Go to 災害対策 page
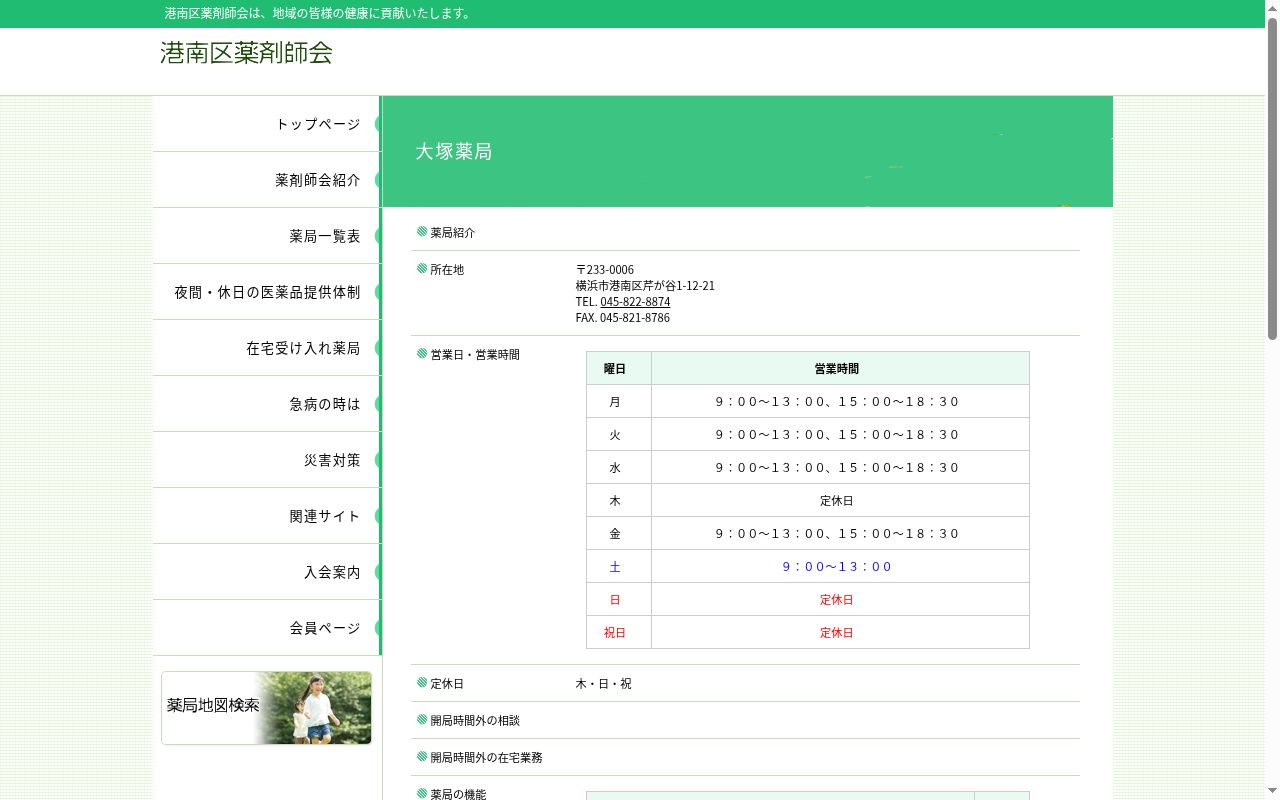The width and height of the screenshot is (1280, 800). click(x=267, y=460)
